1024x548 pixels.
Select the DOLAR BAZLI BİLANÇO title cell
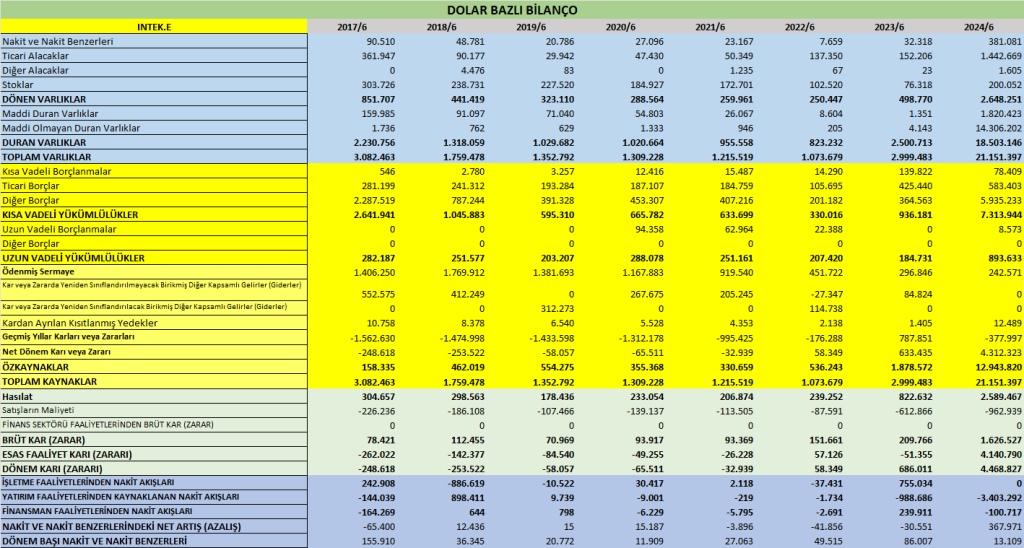(512, 10)
